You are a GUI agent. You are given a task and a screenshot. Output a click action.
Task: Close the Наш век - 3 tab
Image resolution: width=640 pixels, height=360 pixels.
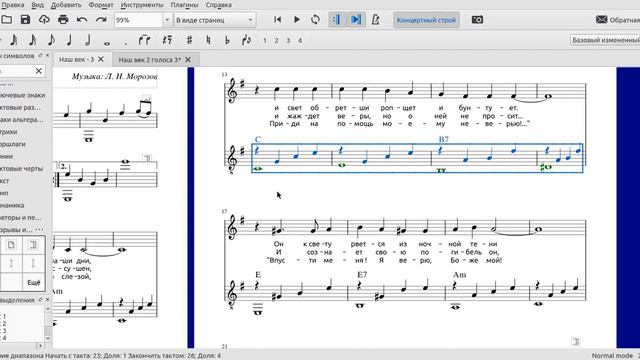[x=101, y=60]
